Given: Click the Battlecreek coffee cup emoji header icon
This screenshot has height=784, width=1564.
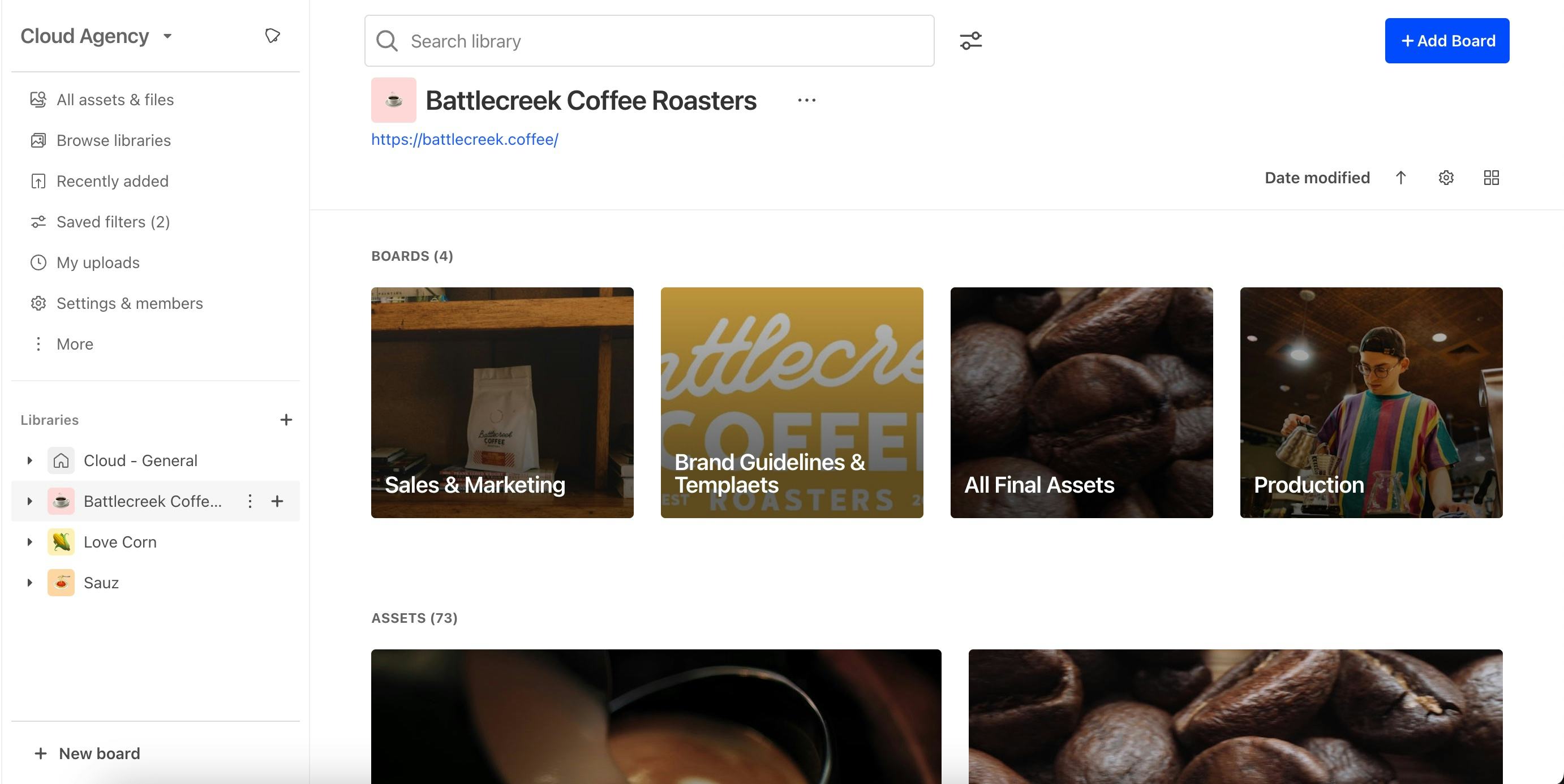Looking at the screenshot, I should click(393, 100).
